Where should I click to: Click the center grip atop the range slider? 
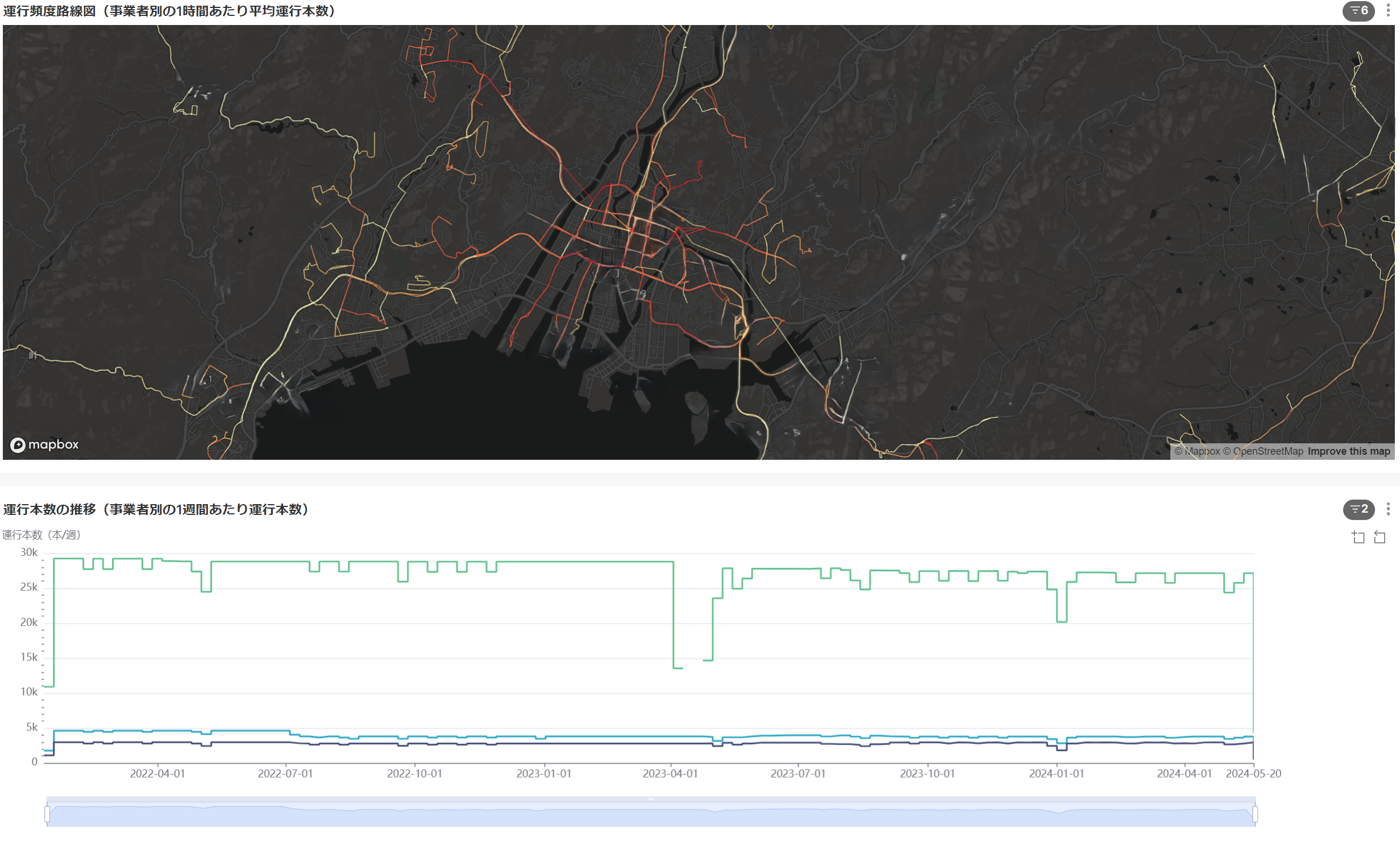pos(651,799)
